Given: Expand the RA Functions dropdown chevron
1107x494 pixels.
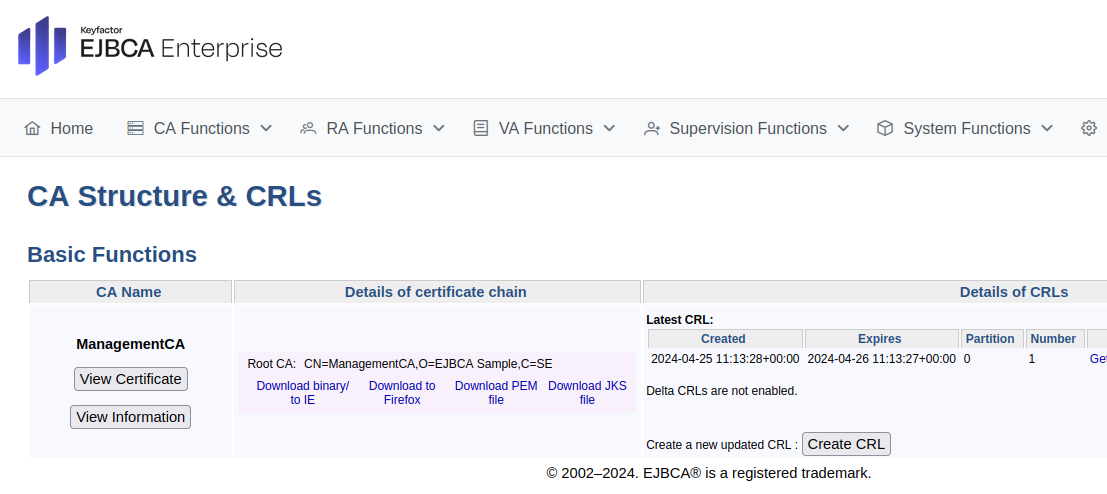Looking at the screenshot, I should pyautogui.click(x=439, y=128).
